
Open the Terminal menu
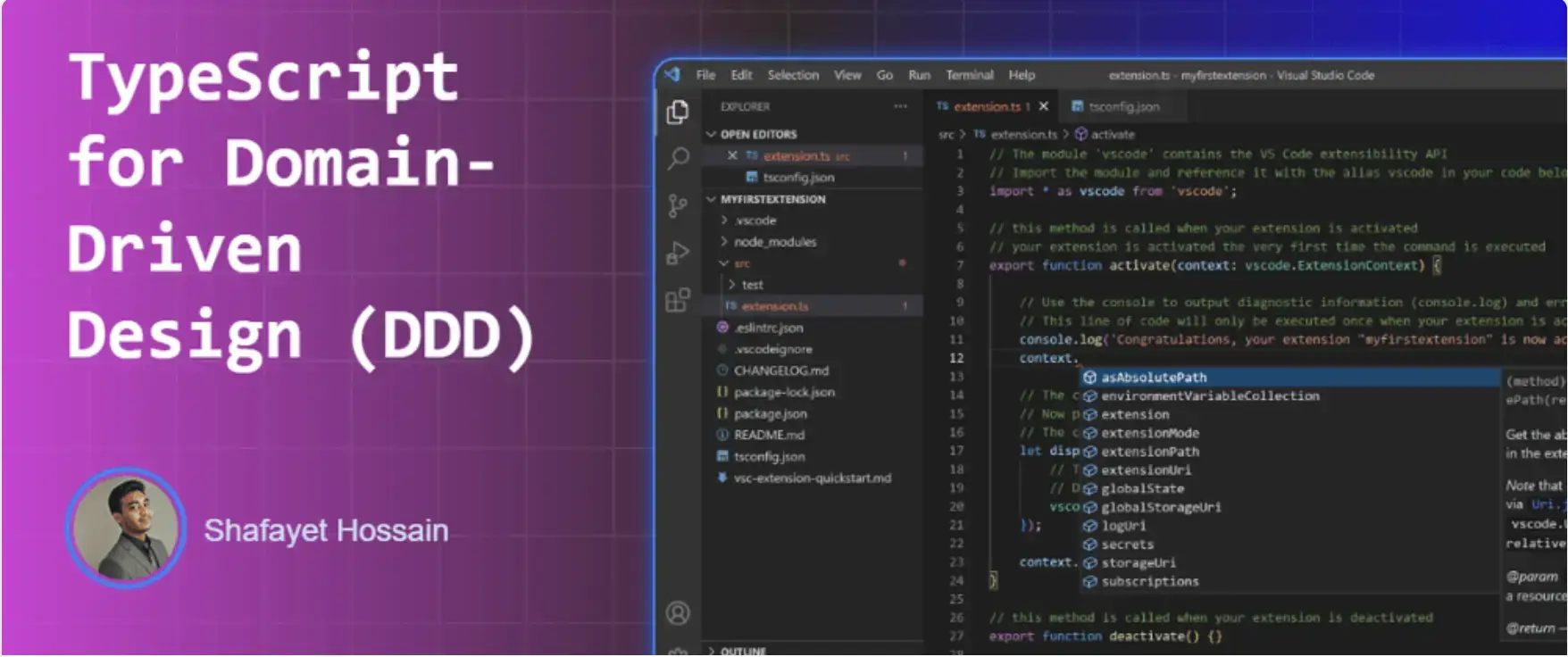(970, 75)
